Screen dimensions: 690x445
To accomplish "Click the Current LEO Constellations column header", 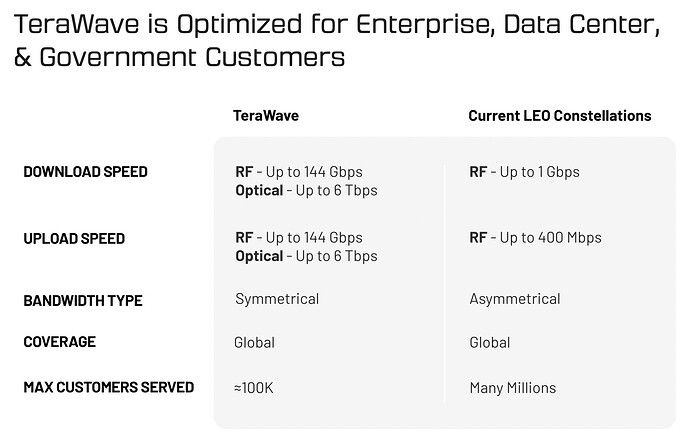I will (559, 116).
